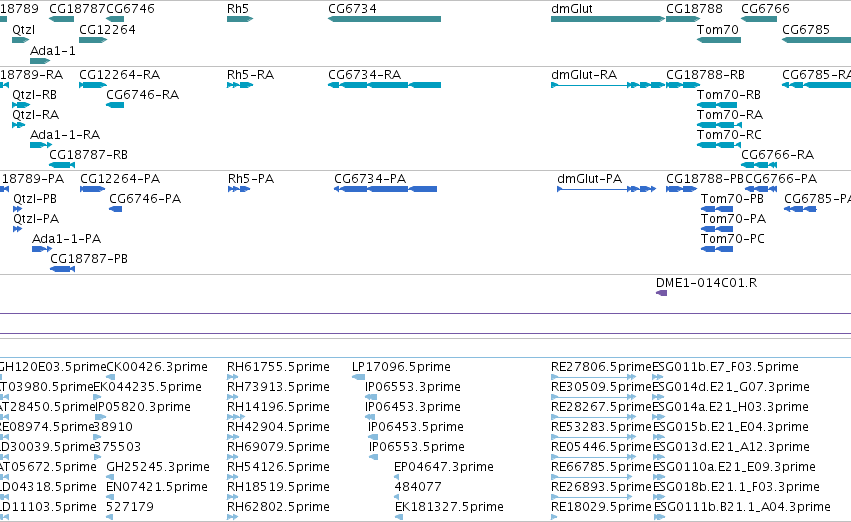
Task: Select the CG12264-RA transcript label
Action: (x=119, y=75)
